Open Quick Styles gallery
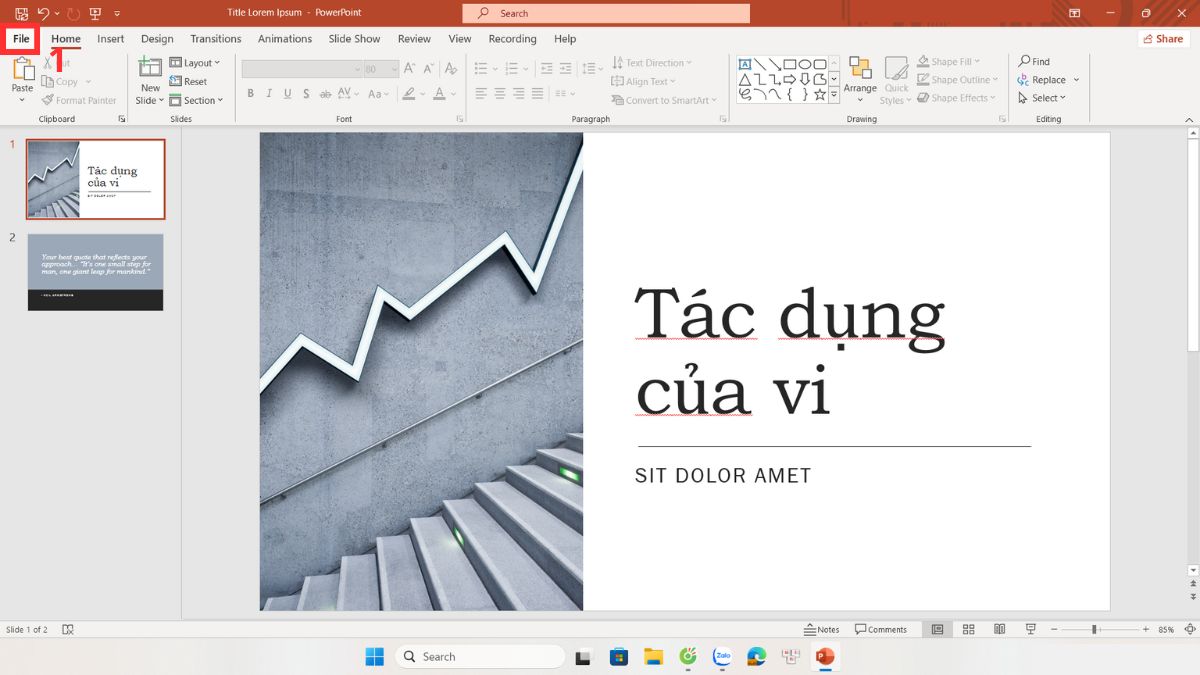Screen dimensions: 1200x675 coord(896,79)
